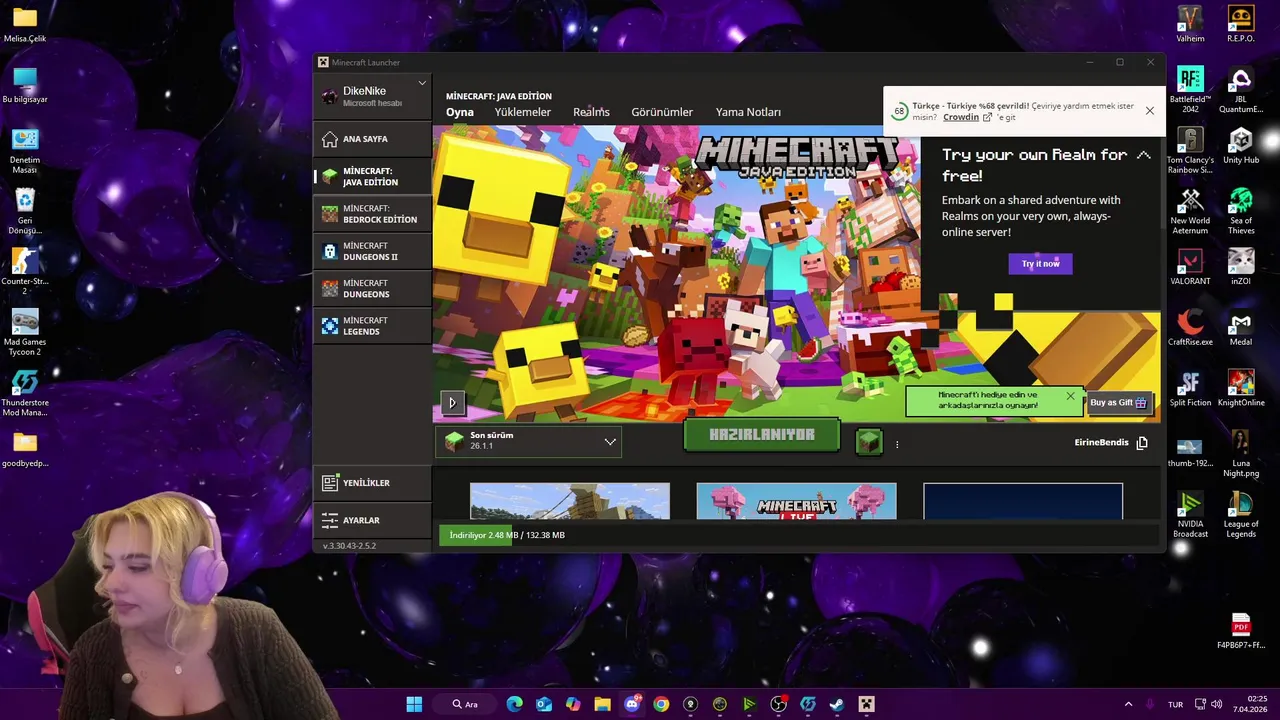The image size is (1280, 720).
Task: Collapse the Realm promo panel chevron
Action: tap(1144, 155)
